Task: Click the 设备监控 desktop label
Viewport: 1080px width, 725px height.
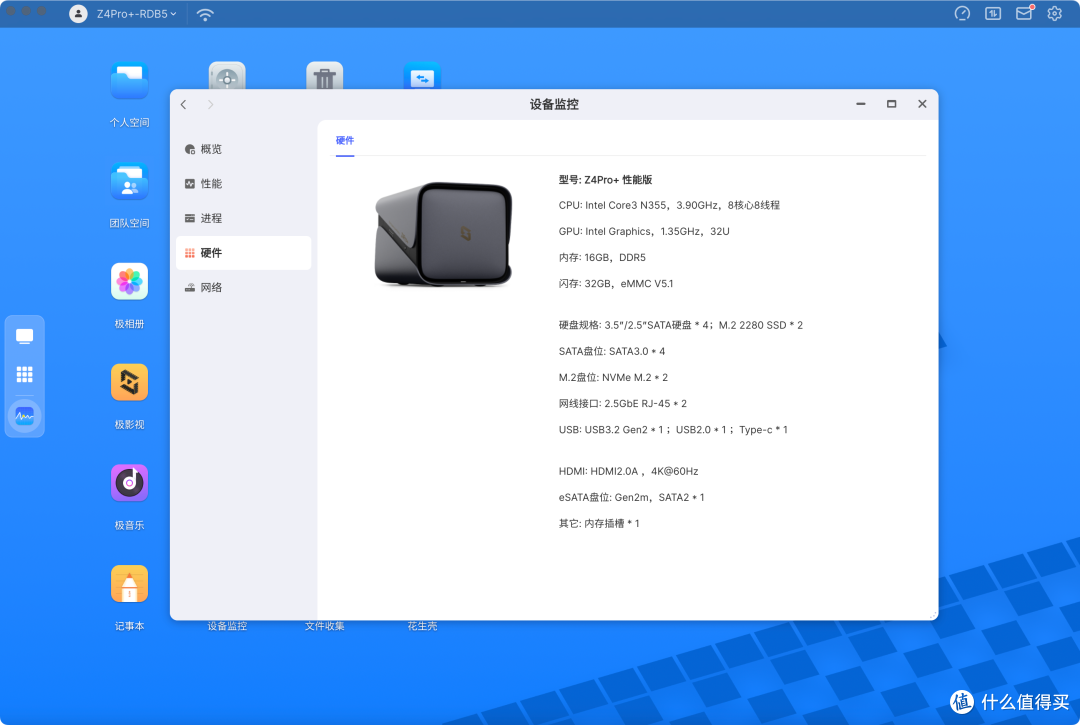Action: [x=227, y=626]
